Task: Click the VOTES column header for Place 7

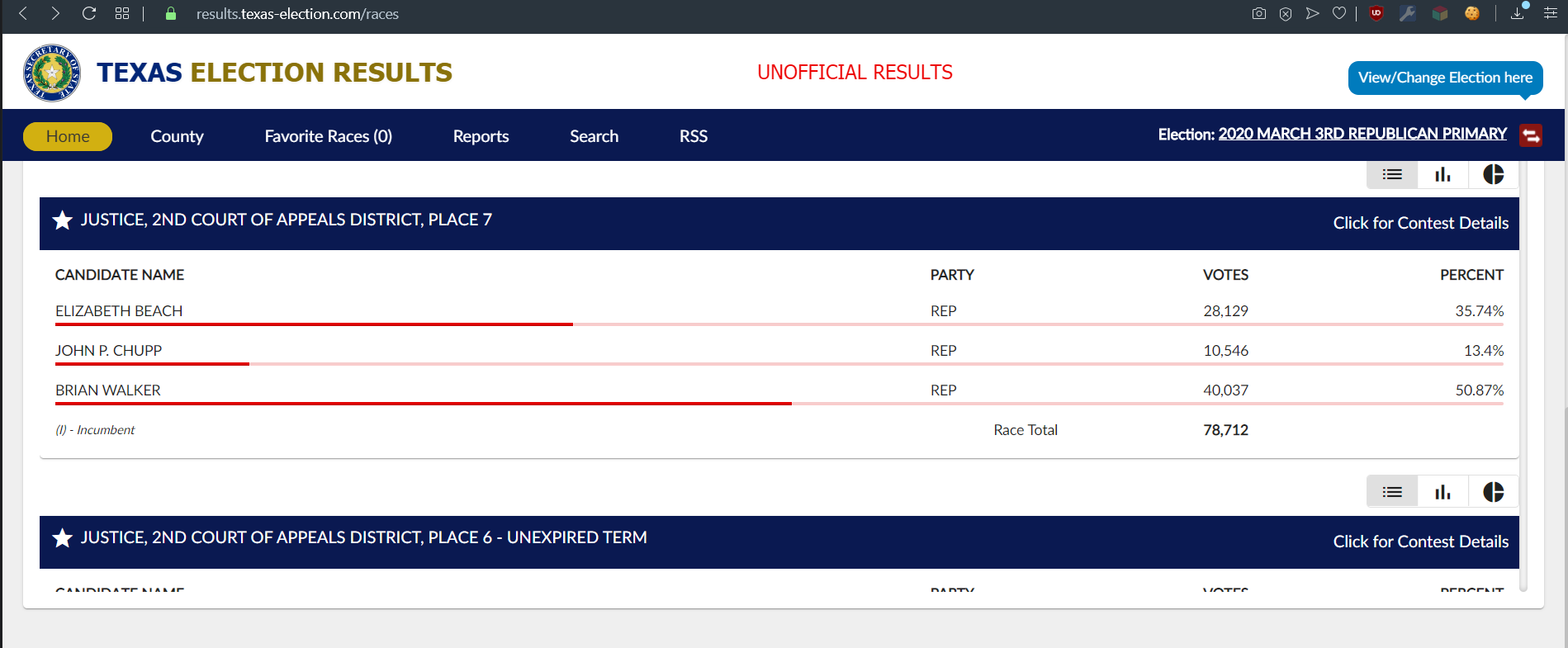Action: click(1225, 275)
